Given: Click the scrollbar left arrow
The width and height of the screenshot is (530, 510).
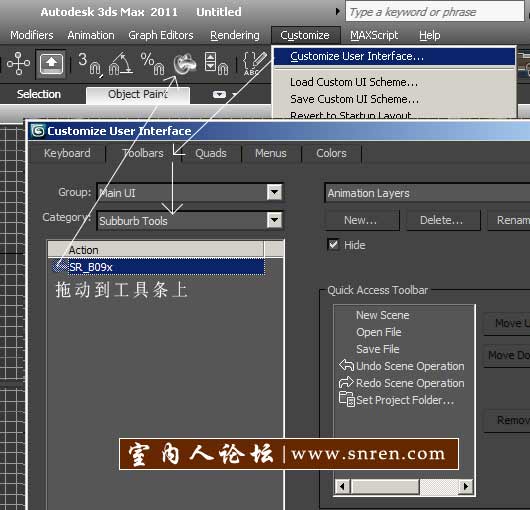Looking at the screenshot, I should tap(342, 486).
